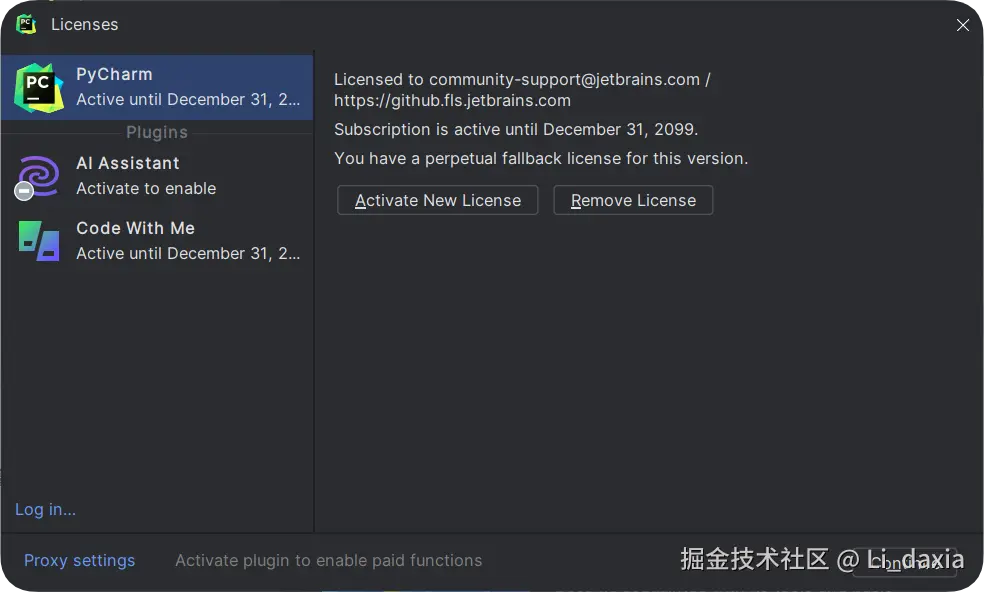Open the 'Log in...' link
This screenshot has height=592, width=984.
tap(45, 509)
